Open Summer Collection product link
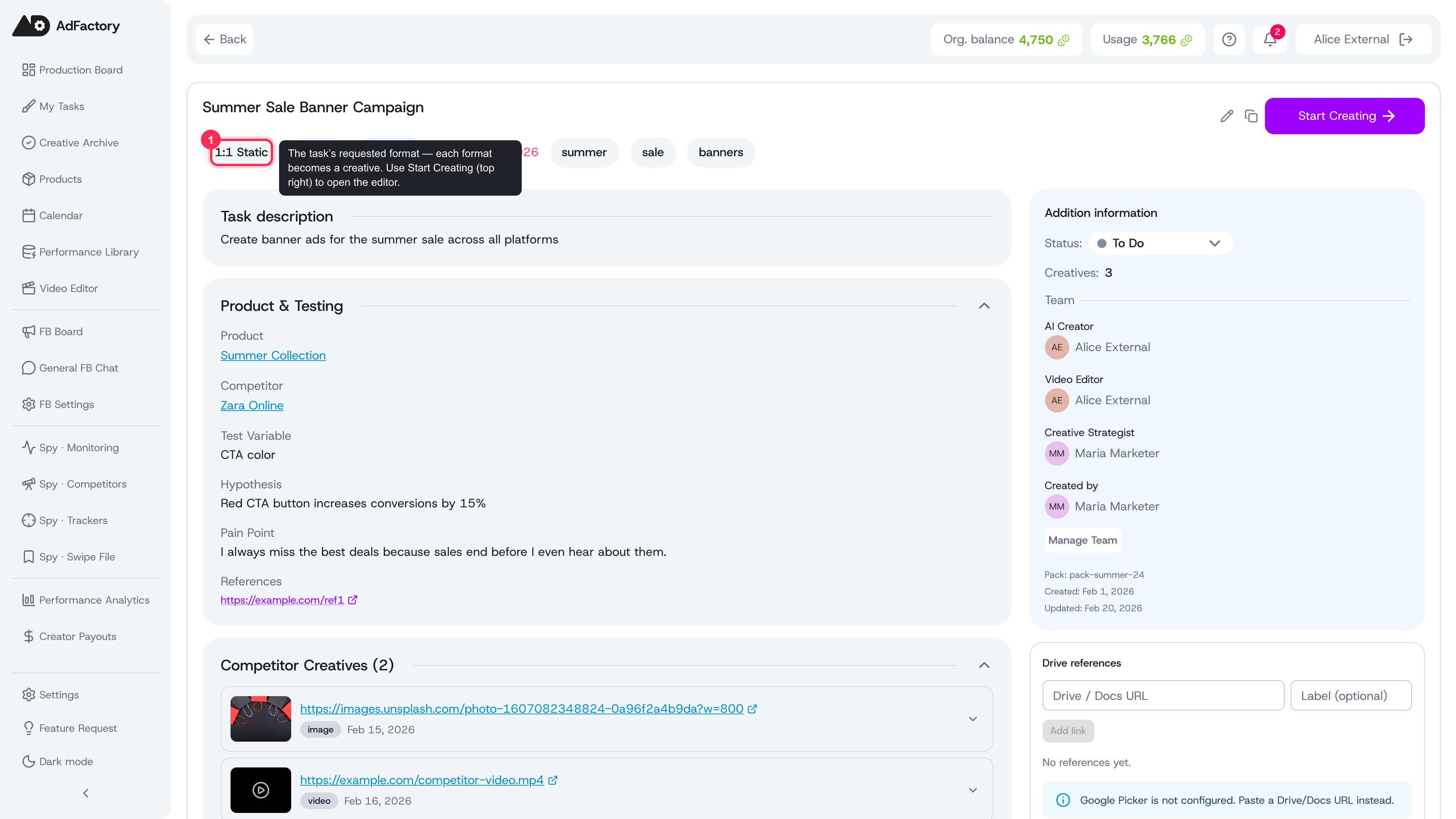Viewport: 1456px width, 819px height. pos(273,356)
